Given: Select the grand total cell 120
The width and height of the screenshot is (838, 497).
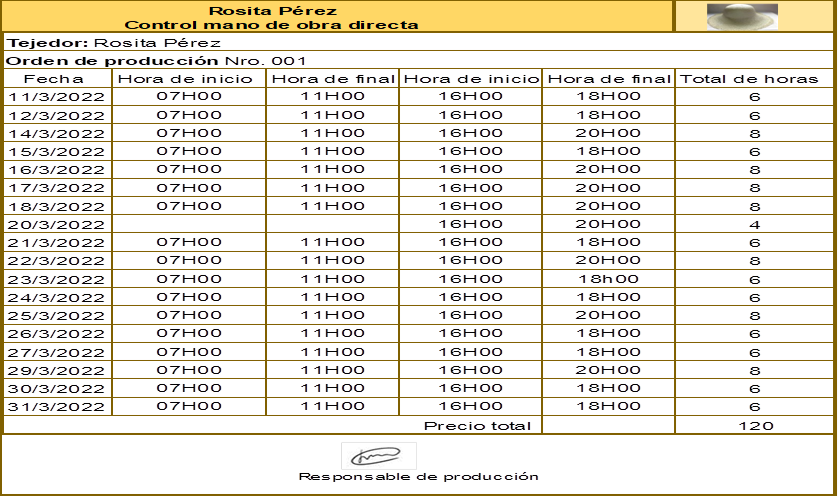Looking at the screenshot, I should pyautogui.click(x=755, y=425).
